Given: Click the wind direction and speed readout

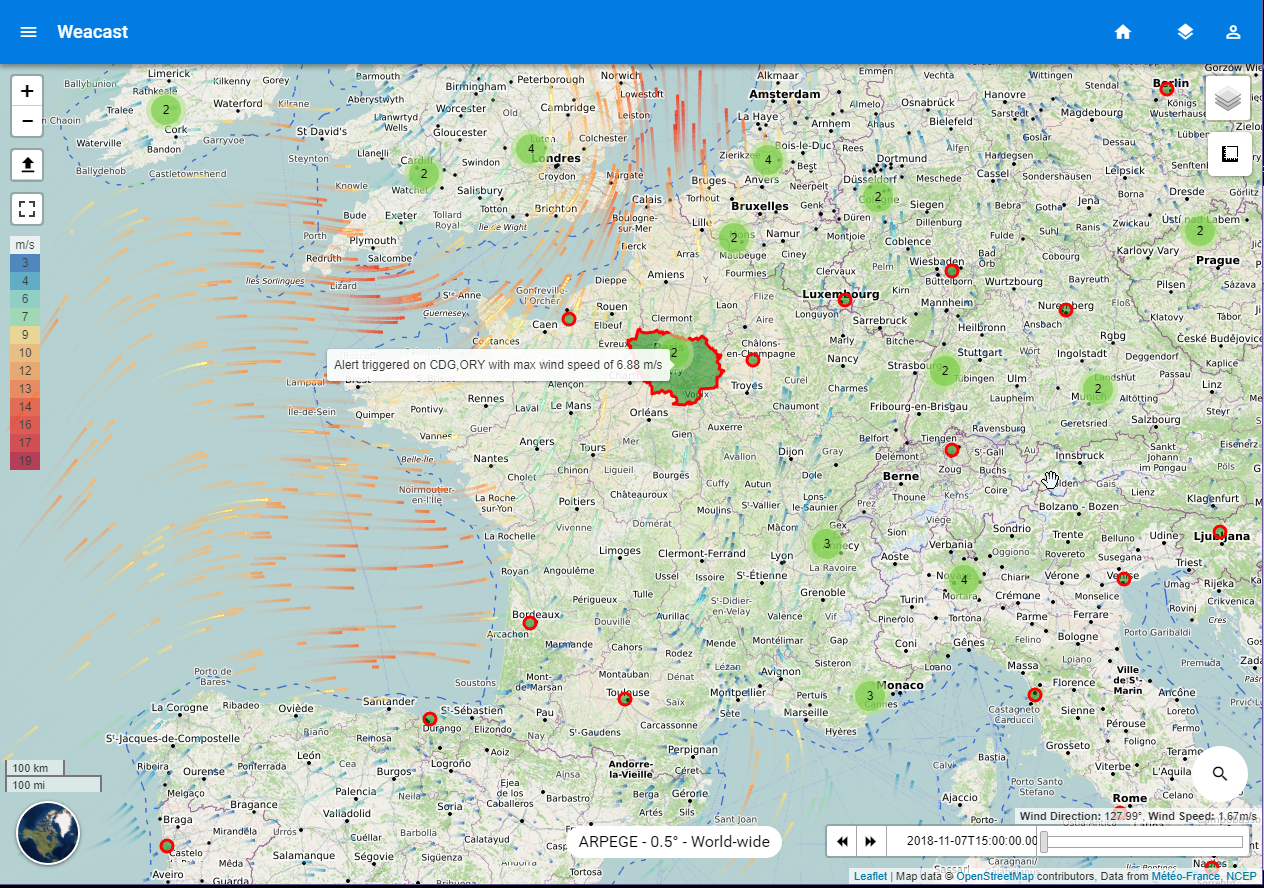Looking at the screenshot, I should pyautogui.click(x=1138, y=816).
